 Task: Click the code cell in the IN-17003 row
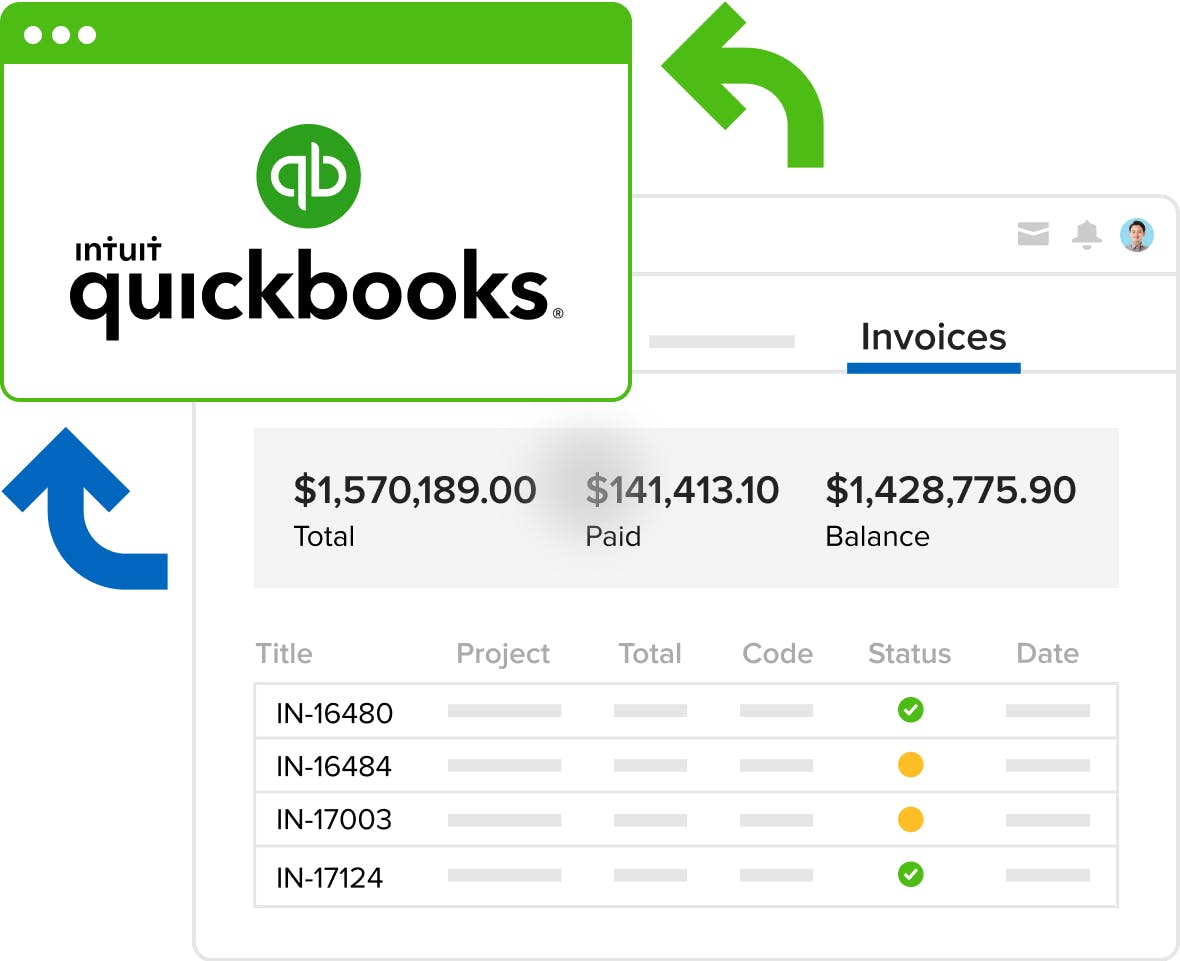[x=776, y=820]
